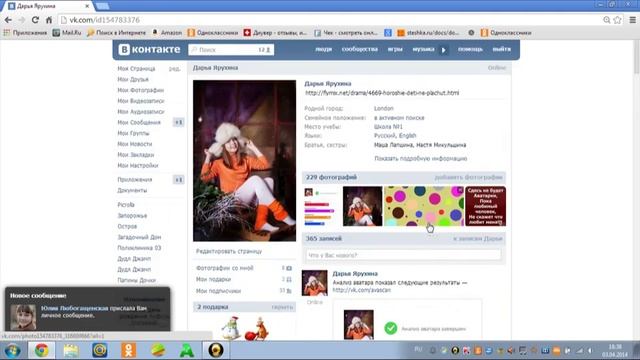Click the добавить фотографии link
This screenshot has width=640, height=360.
click(x=469, y=178)
